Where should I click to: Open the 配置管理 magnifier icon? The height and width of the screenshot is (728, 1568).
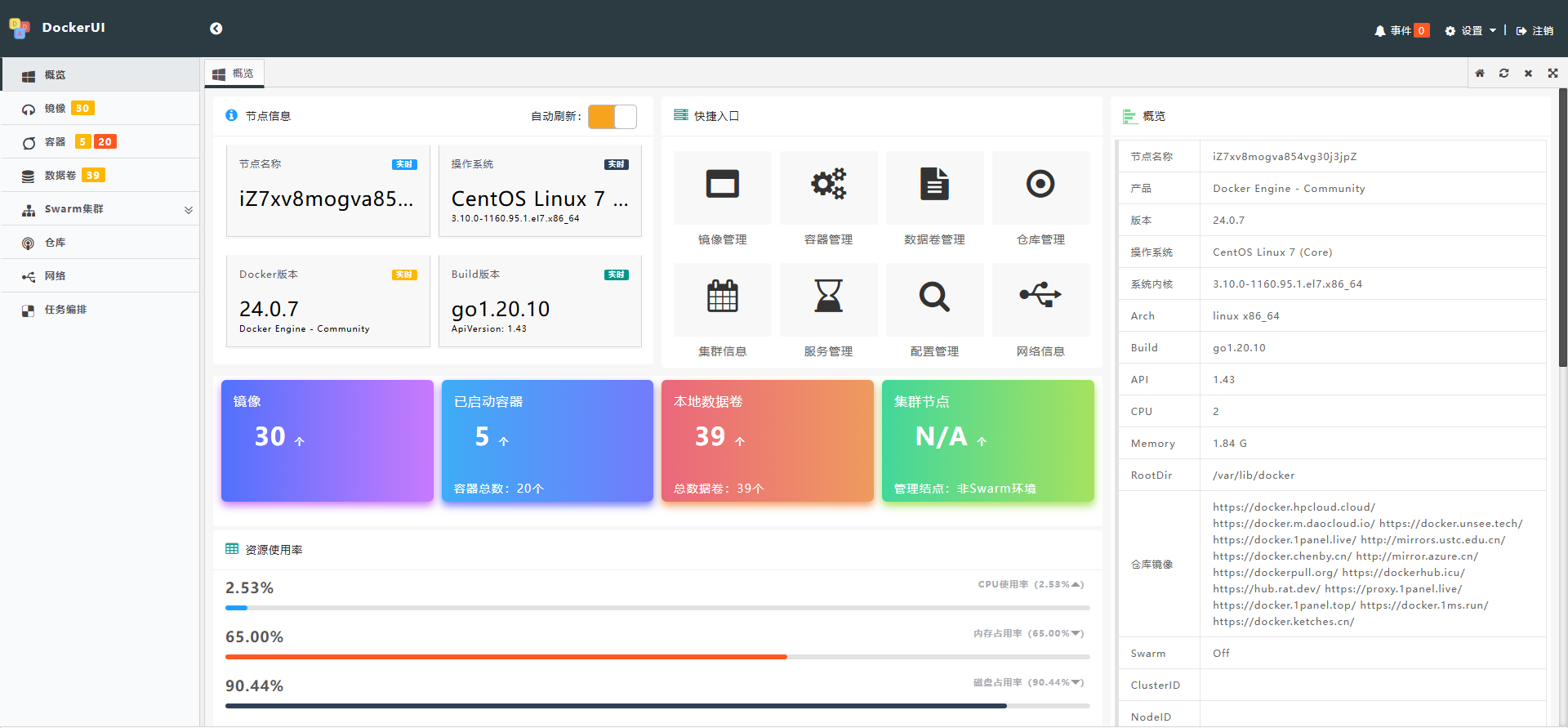(934, 297)
